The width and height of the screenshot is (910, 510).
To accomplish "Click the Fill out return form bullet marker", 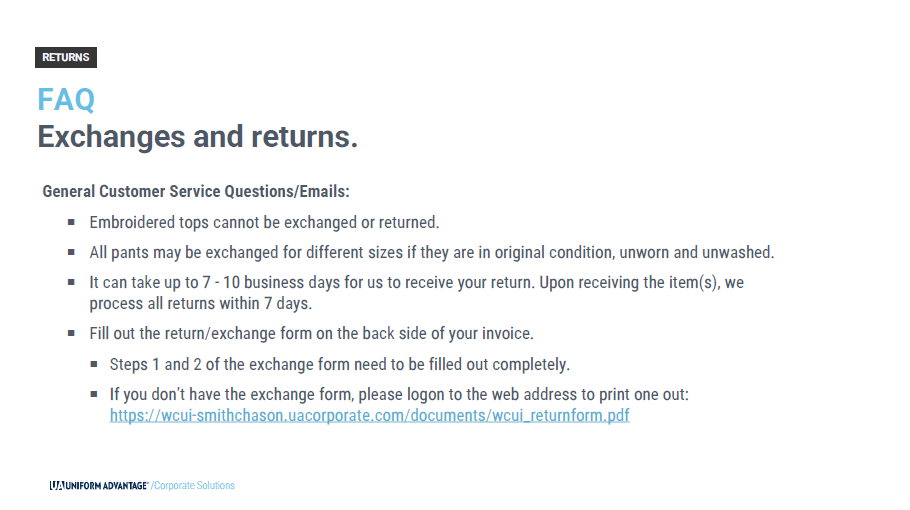I will point(71,334).
